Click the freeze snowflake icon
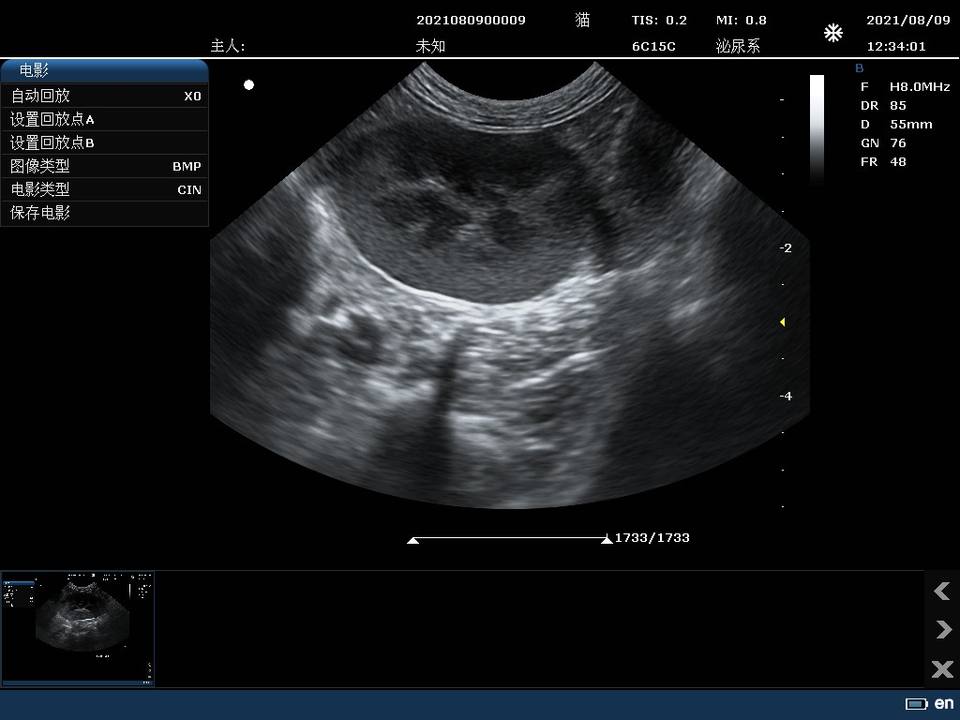960x720 pixels. [x=833, y=32]
